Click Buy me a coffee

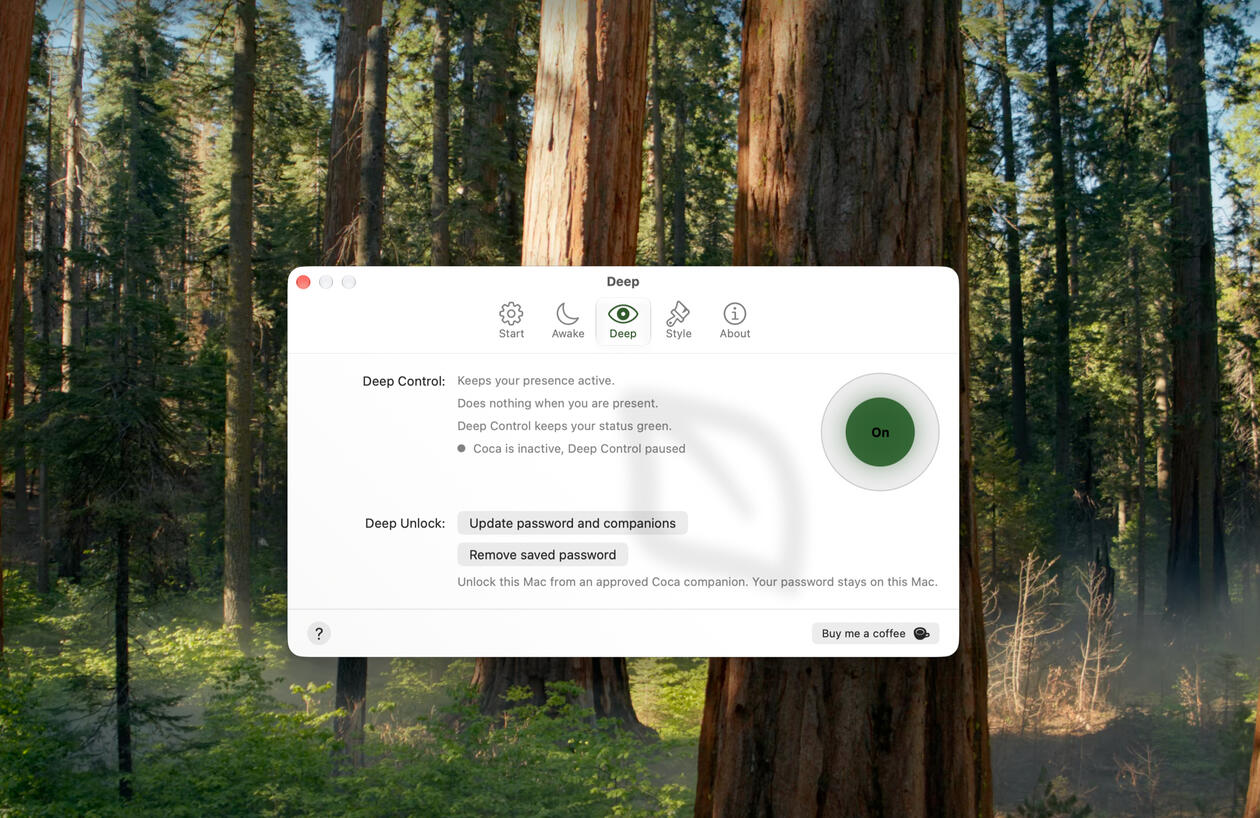(876, 633)
